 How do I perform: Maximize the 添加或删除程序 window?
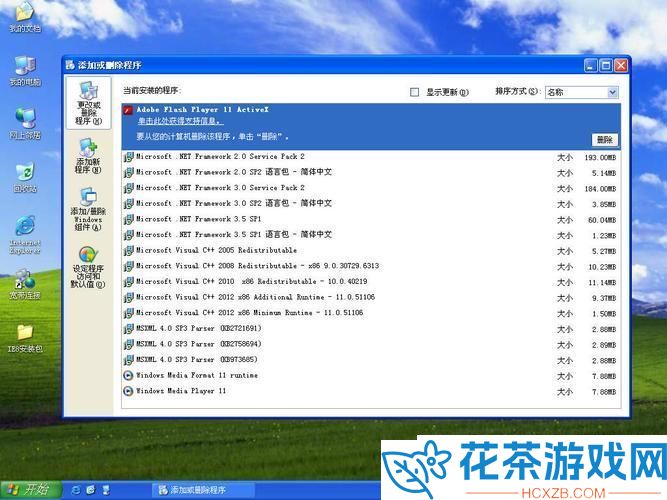[x=606, y=66]
